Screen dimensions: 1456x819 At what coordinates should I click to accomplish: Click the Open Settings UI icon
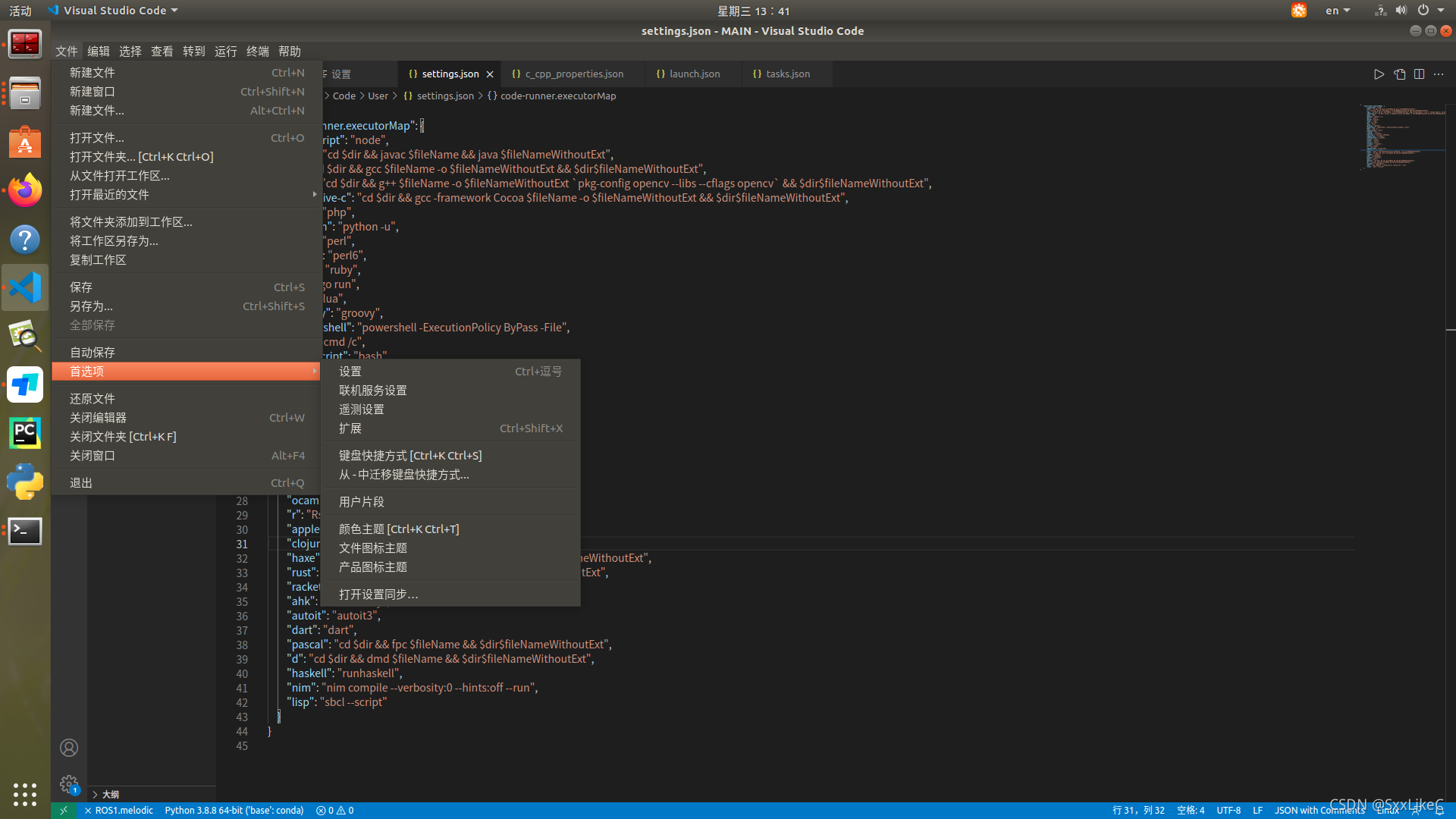point(1399,74)
